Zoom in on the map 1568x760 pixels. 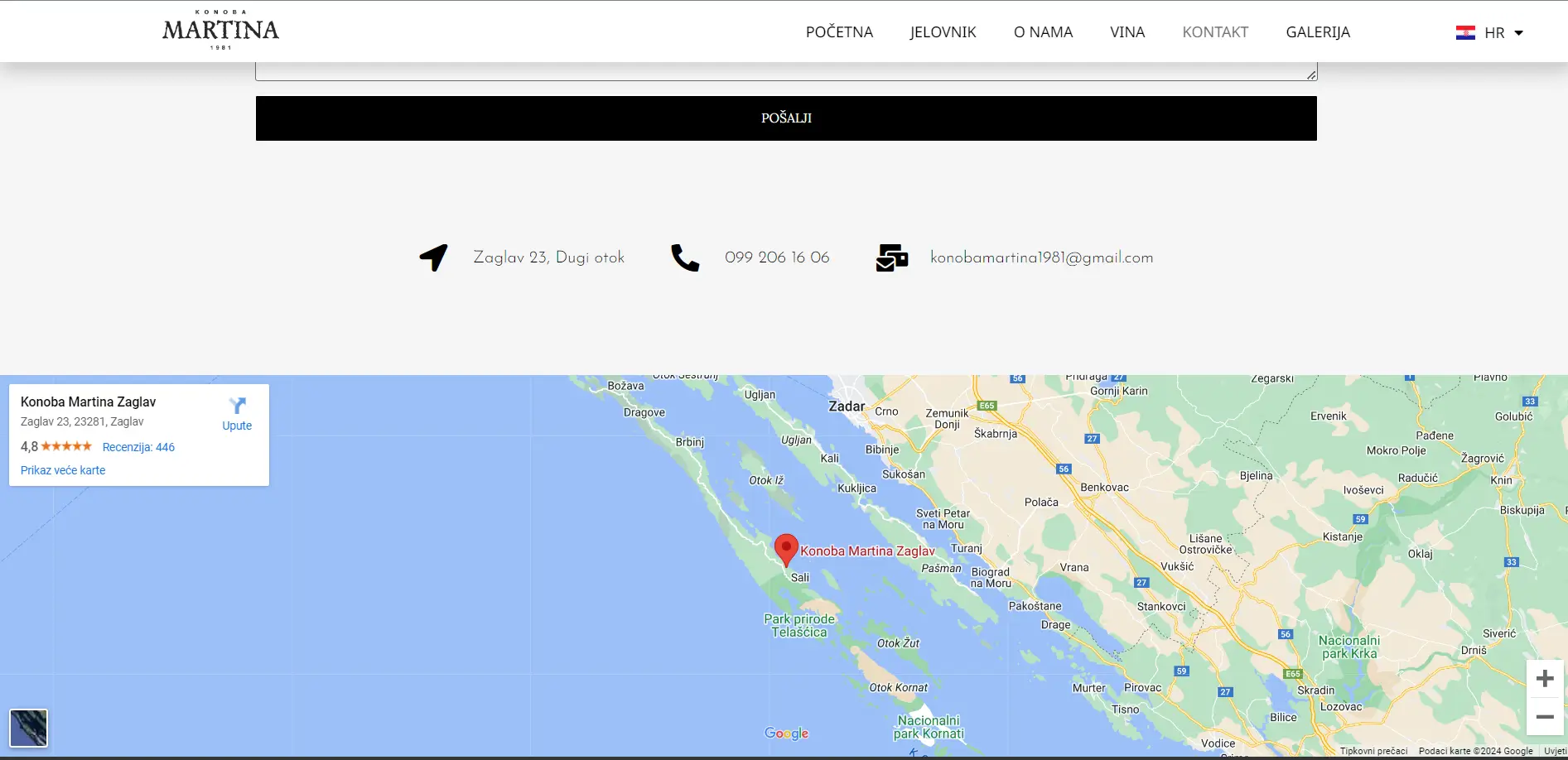(x=1544, y=680)
